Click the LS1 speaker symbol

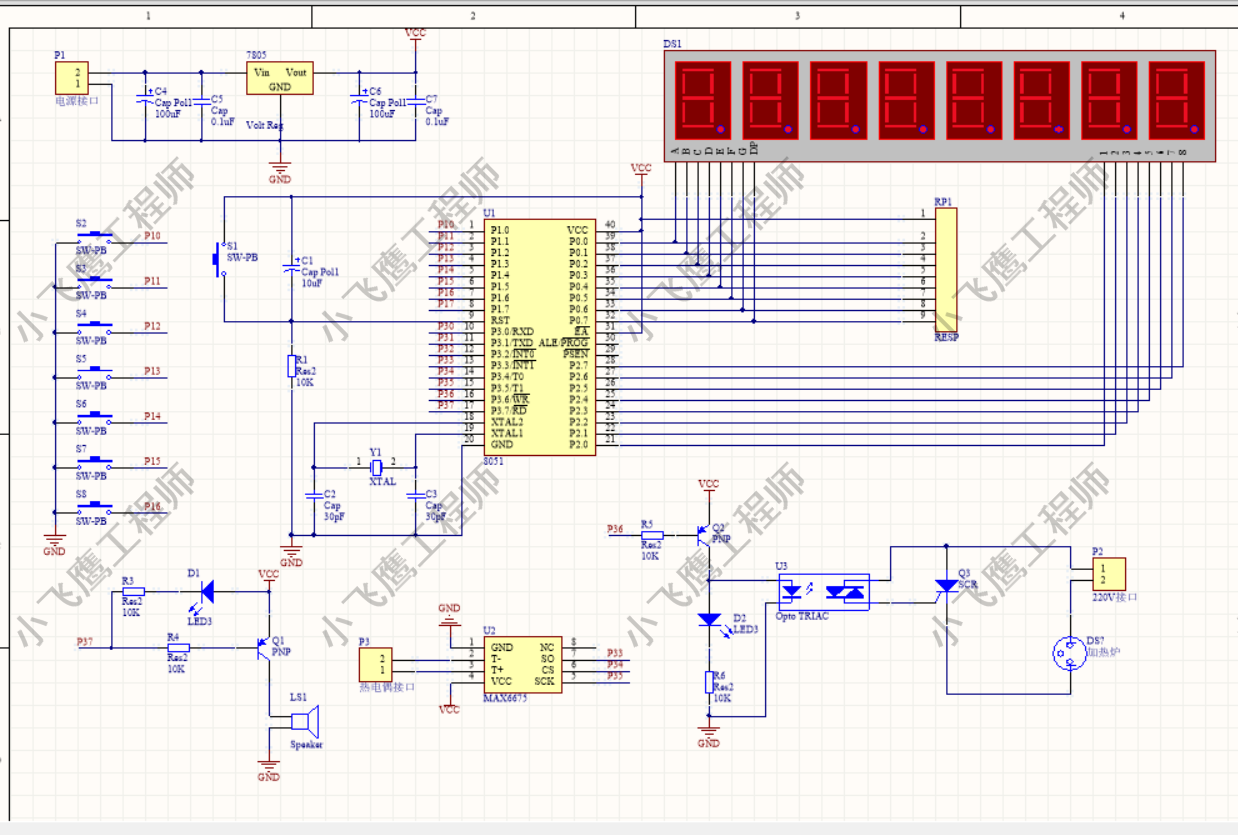point(305,722)
